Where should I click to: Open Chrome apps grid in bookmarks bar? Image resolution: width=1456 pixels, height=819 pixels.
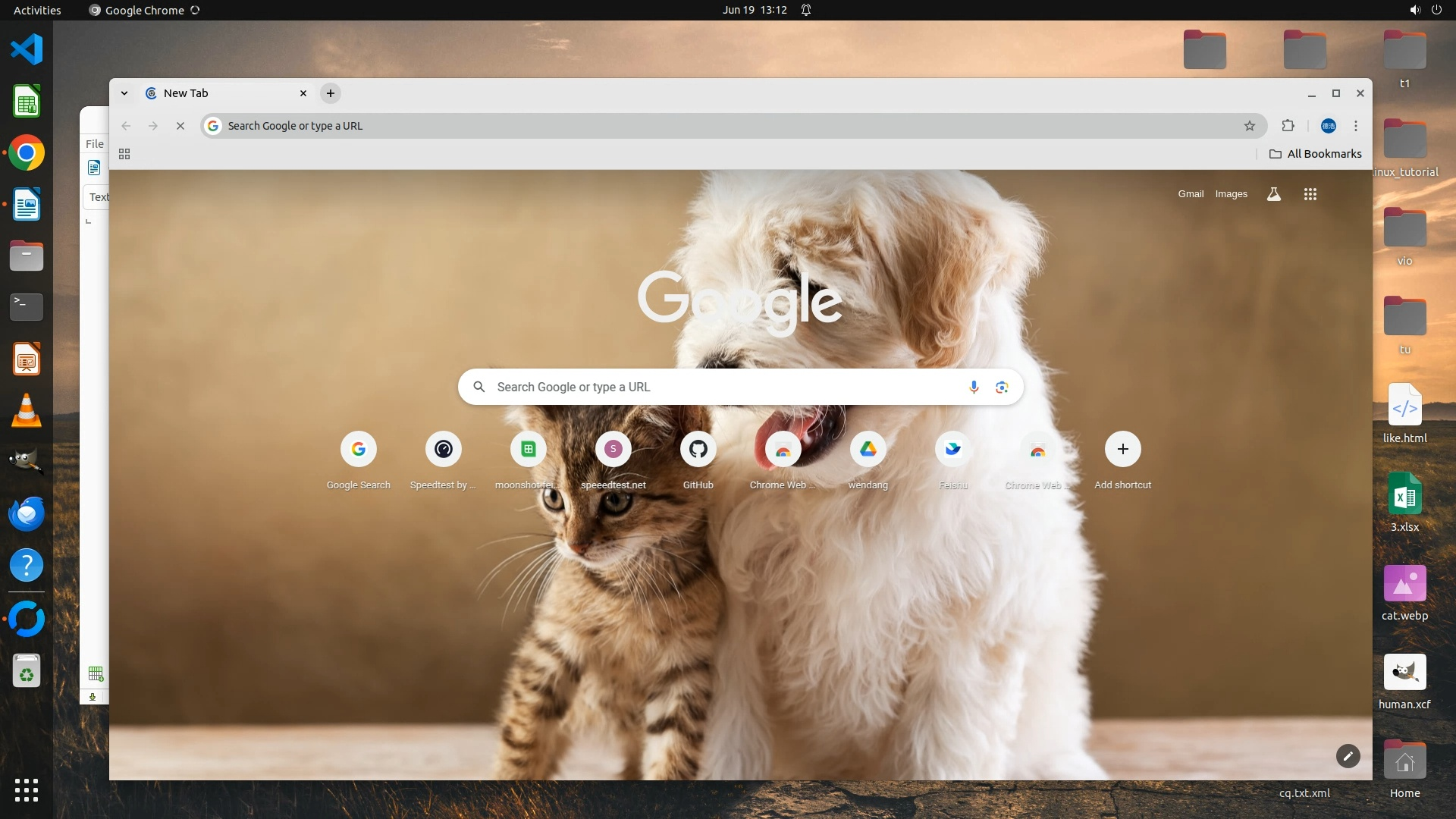(x=124, y=154)
